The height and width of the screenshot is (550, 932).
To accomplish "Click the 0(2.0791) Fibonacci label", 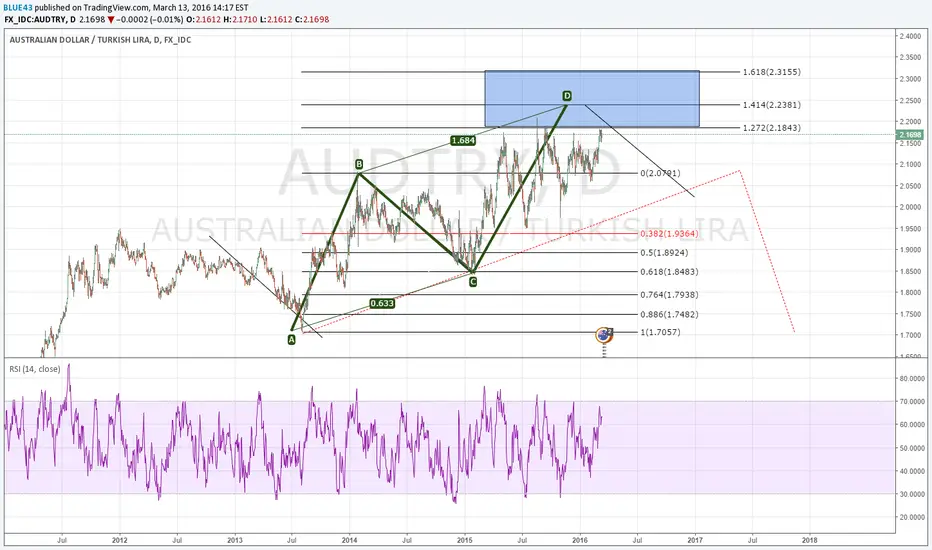I will pos(660,173).
